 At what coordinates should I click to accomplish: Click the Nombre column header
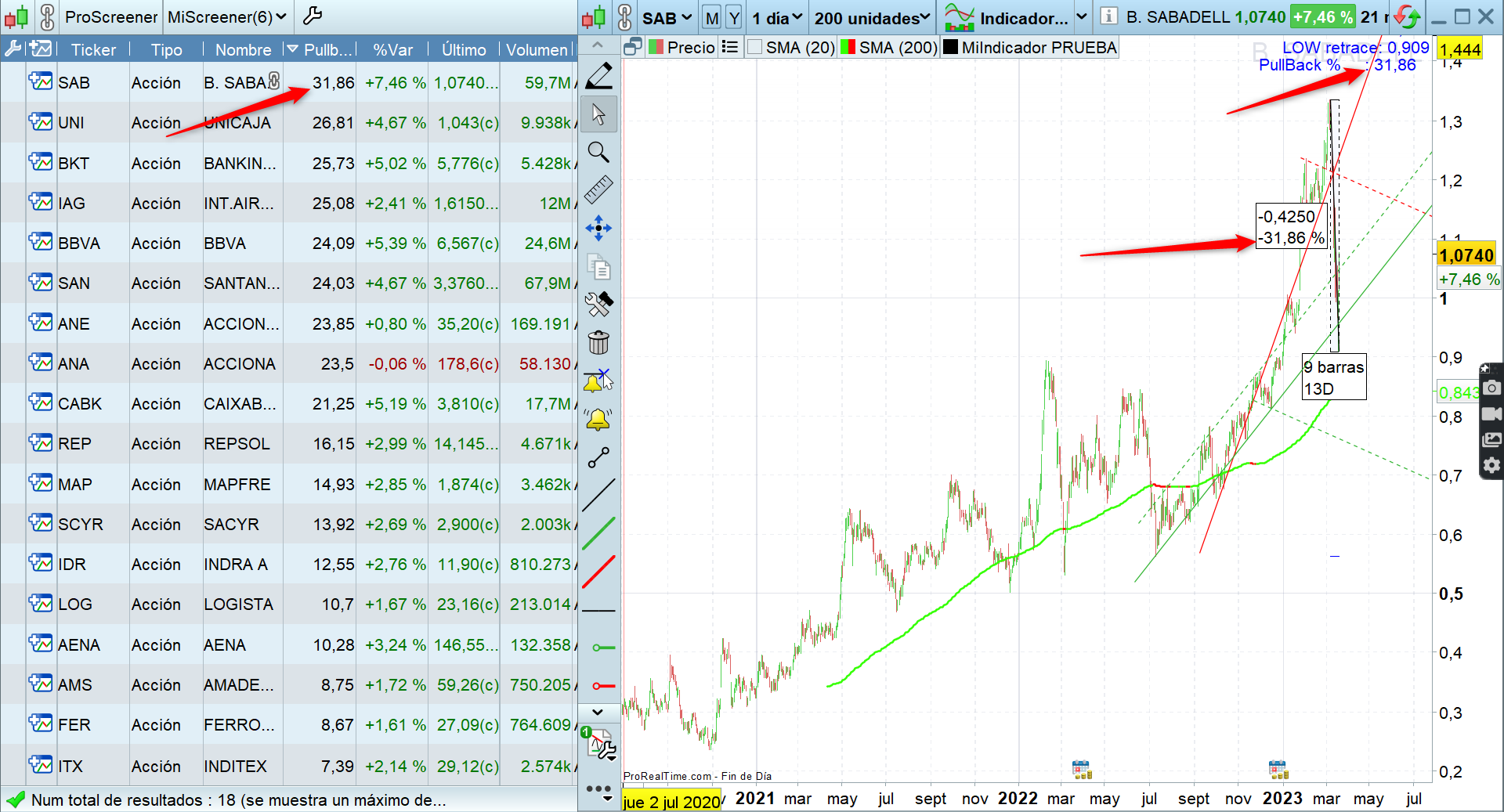(243, 50)
